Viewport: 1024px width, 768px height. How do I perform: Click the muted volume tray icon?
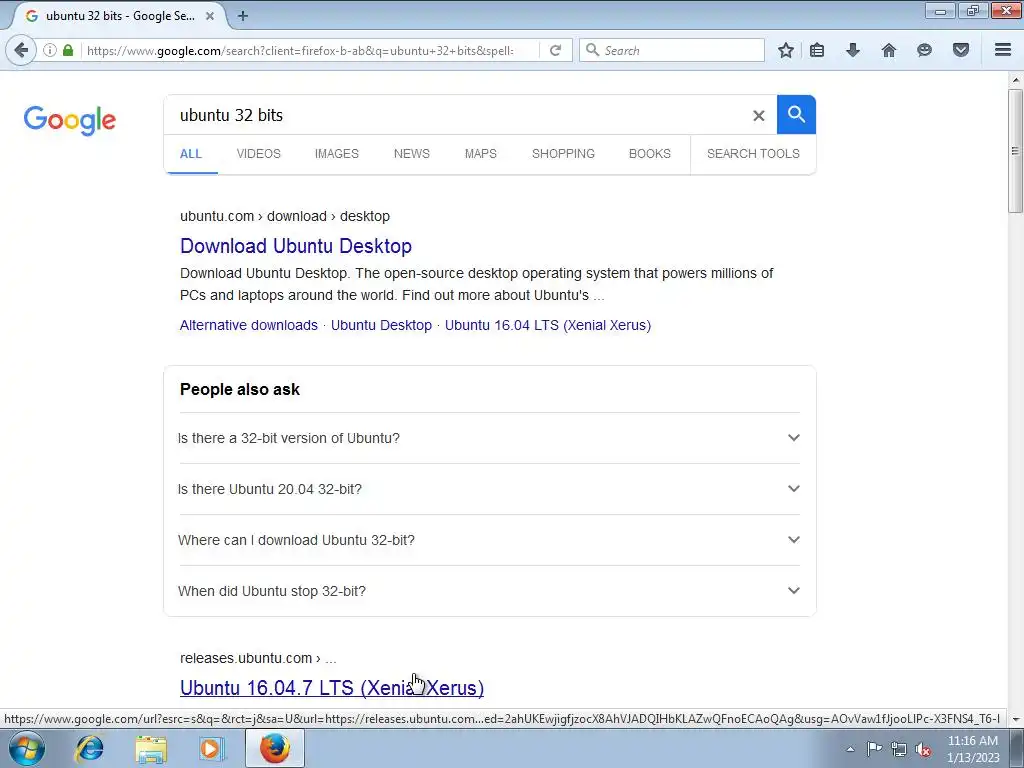point(923,750)
